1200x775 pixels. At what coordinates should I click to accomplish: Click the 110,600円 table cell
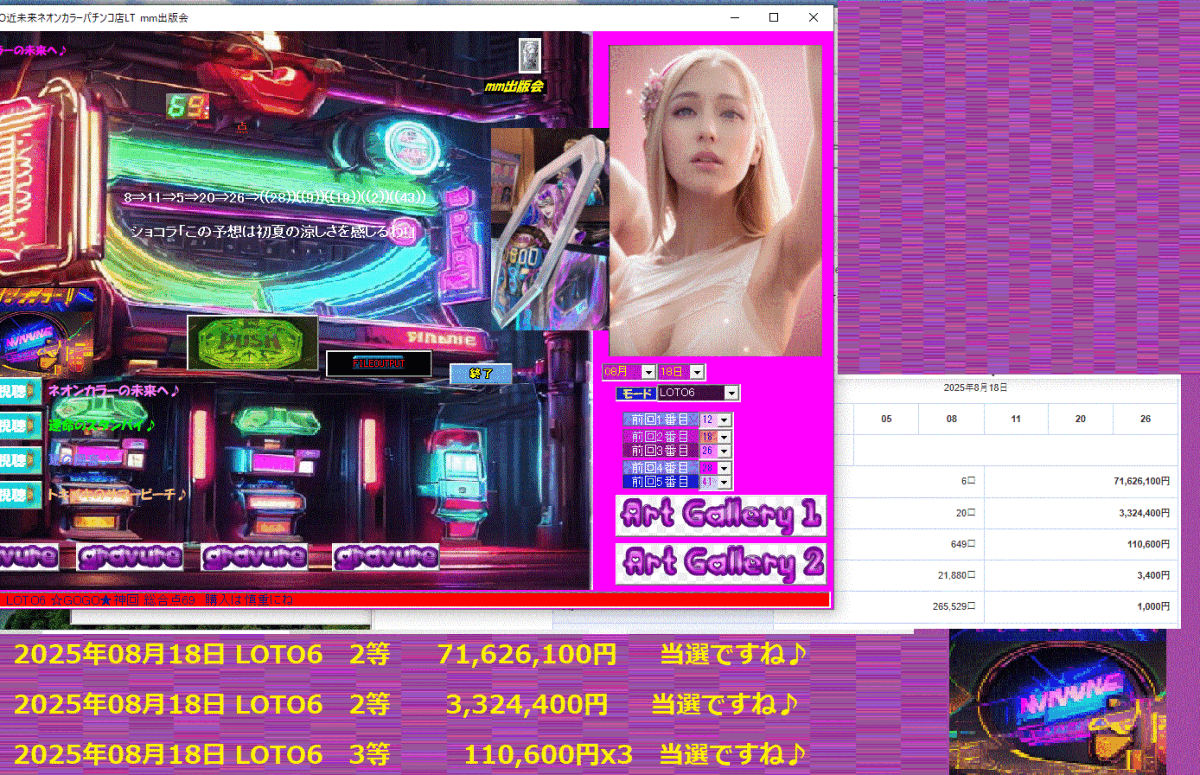1082,544
